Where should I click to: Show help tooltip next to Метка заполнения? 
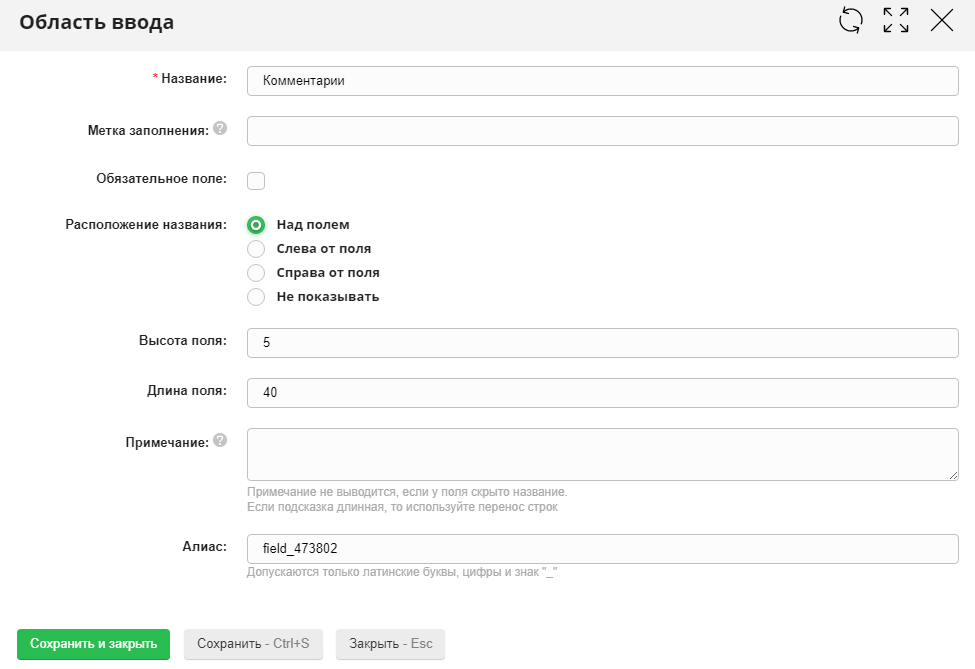220,129
